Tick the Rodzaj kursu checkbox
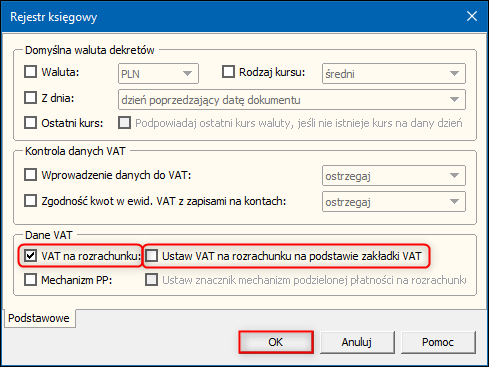Screen dimensions: 489x367 click(228, 72)
